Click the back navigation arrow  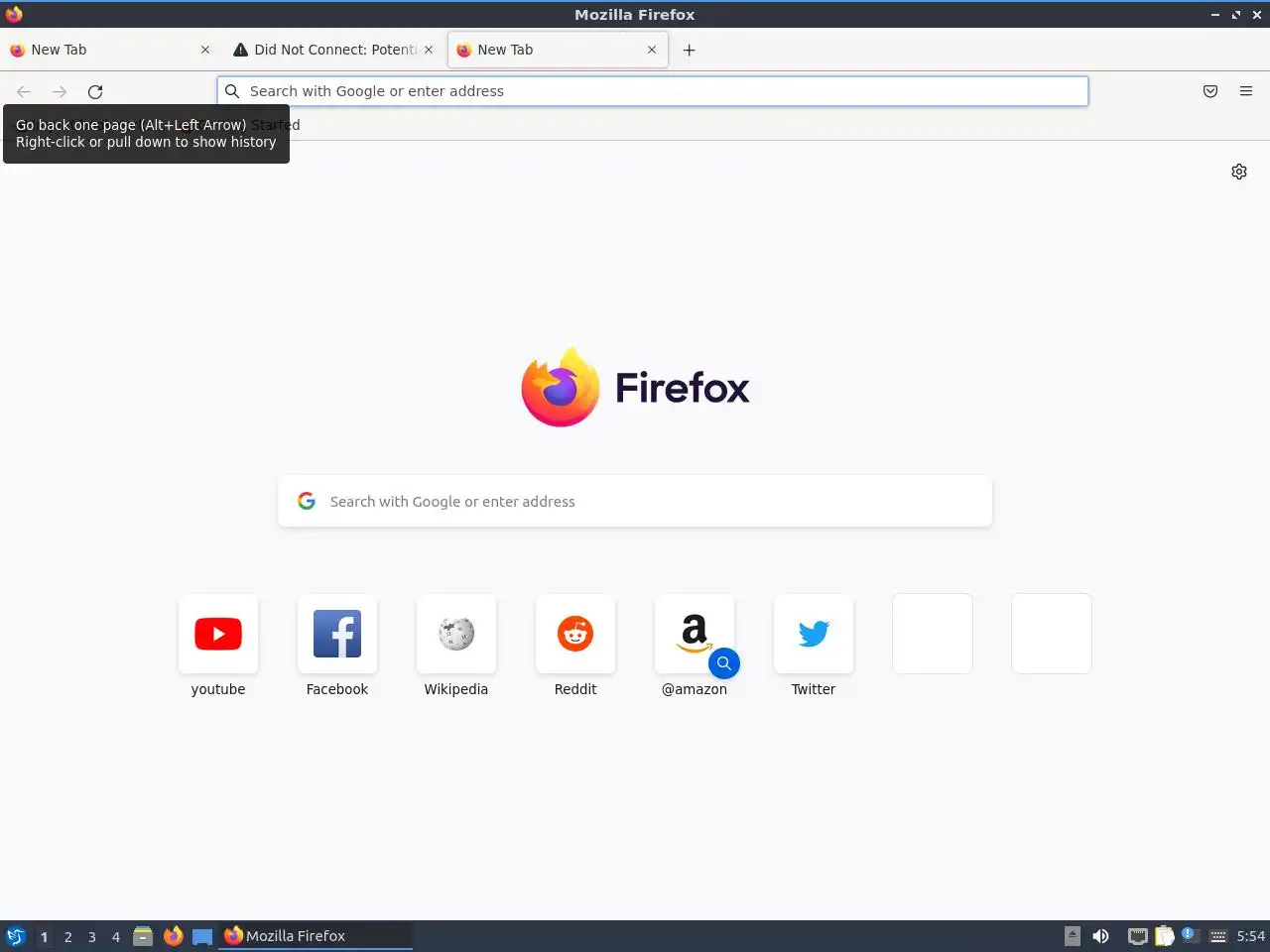(x=24, y=91)
